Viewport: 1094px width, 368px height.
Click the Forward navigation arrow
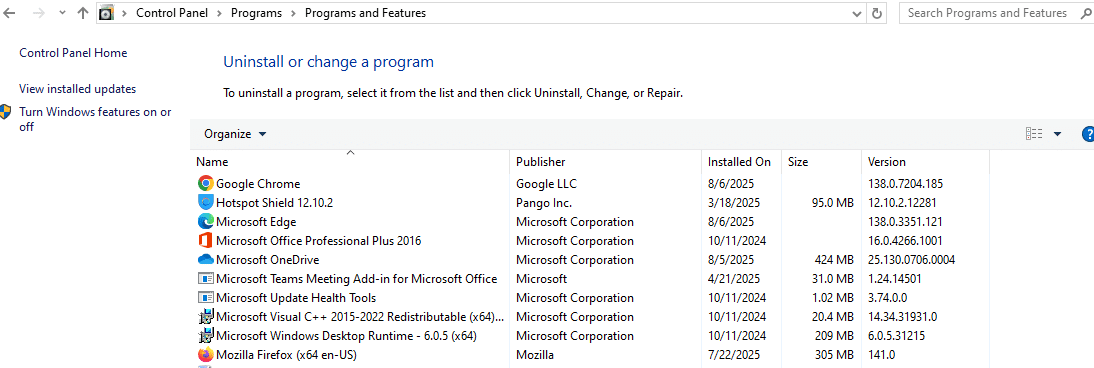coord(39,13)
